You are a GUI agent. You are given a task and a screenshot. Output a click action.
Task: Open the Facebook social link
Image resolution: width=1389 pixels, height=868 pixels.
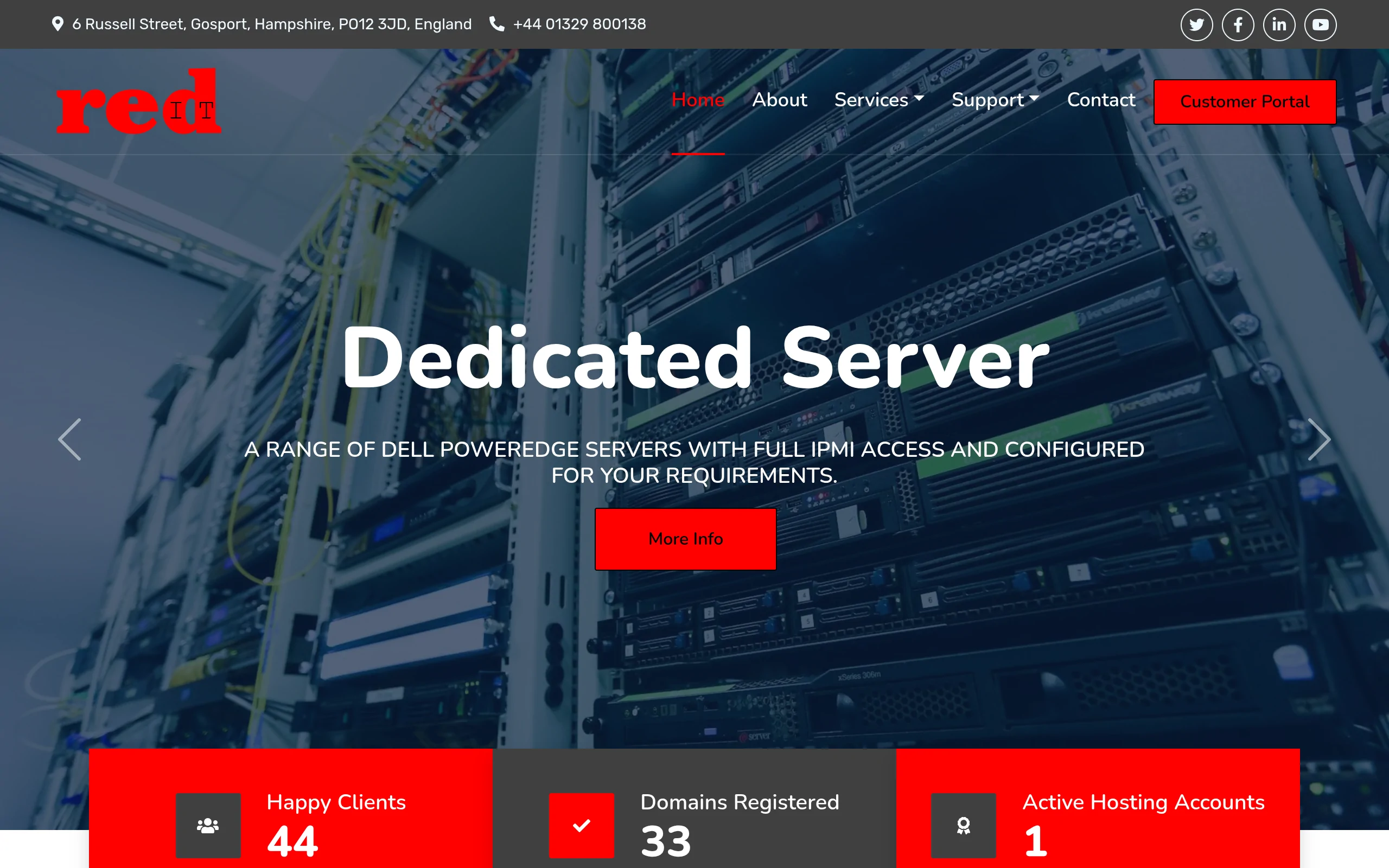[x=1238, y=25]
